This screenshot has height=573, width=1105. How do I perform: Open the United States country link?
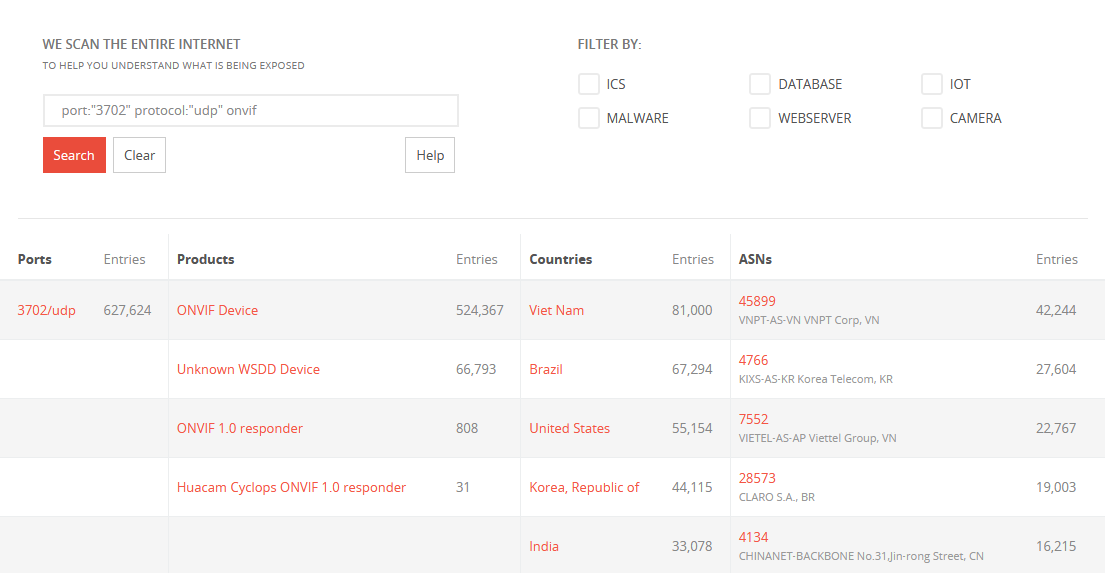[569, 428]
